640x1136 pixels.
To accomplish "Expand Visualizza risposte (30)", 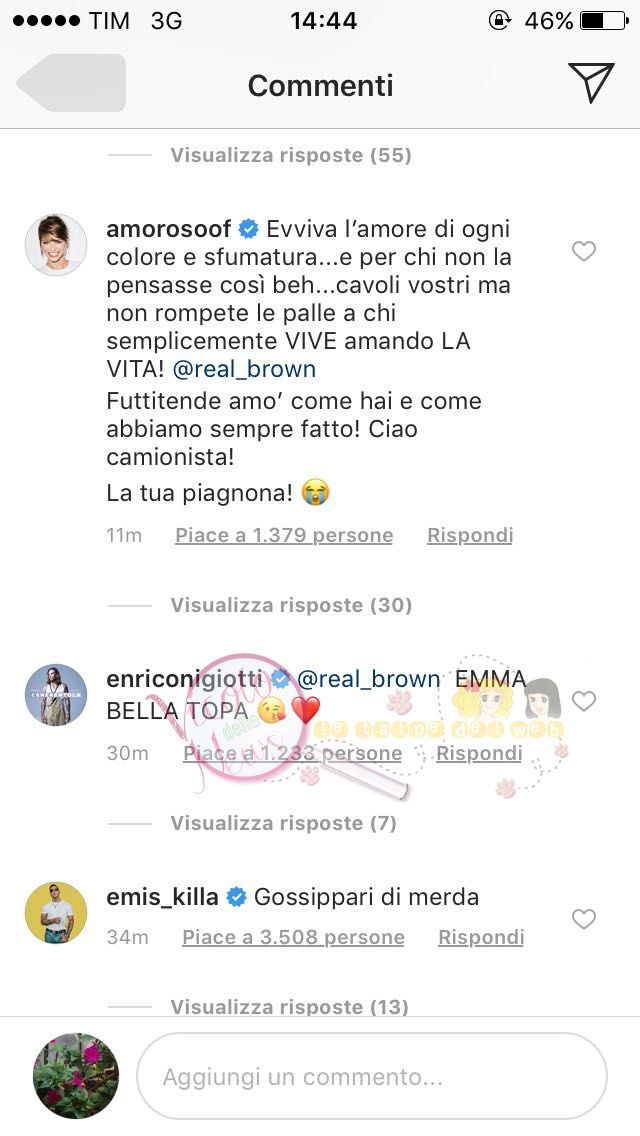I will [x=291, y=605].
